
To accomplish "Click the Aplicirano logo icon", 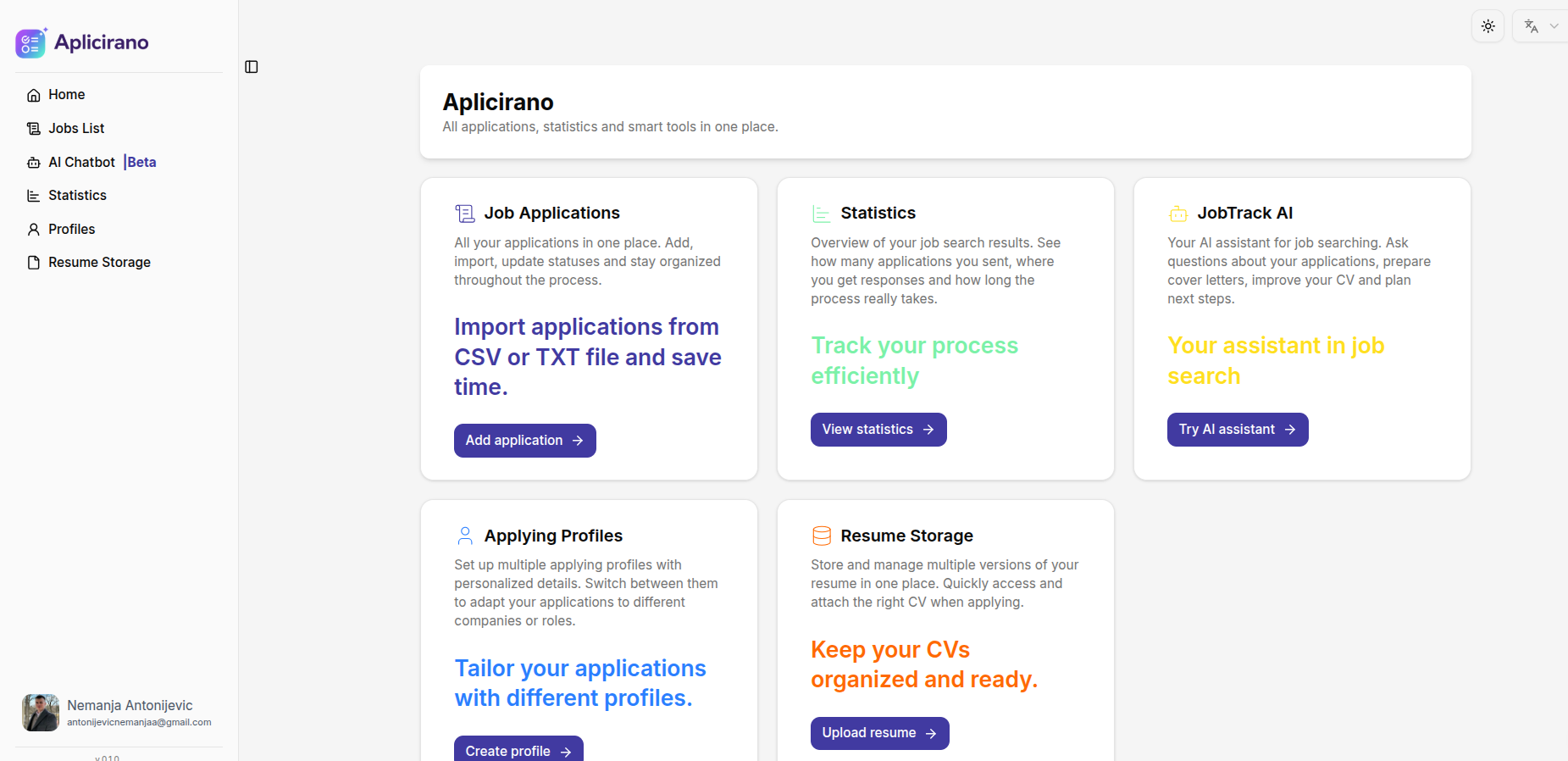I will pos(30,42).
